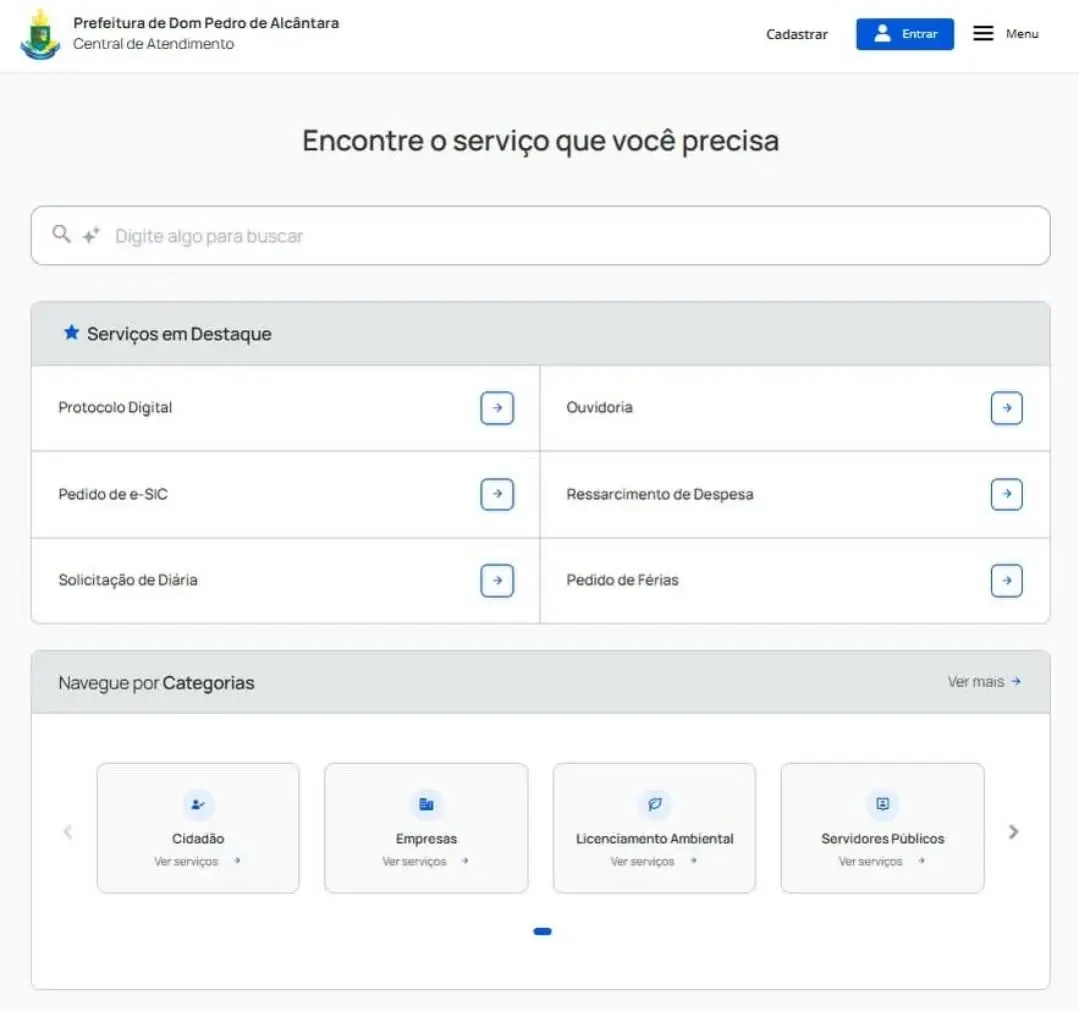Viewport: 1079px width, 1011px height.
Task: Click the arrow icon for Solicitação de Diária
Action: coord(496,580)
